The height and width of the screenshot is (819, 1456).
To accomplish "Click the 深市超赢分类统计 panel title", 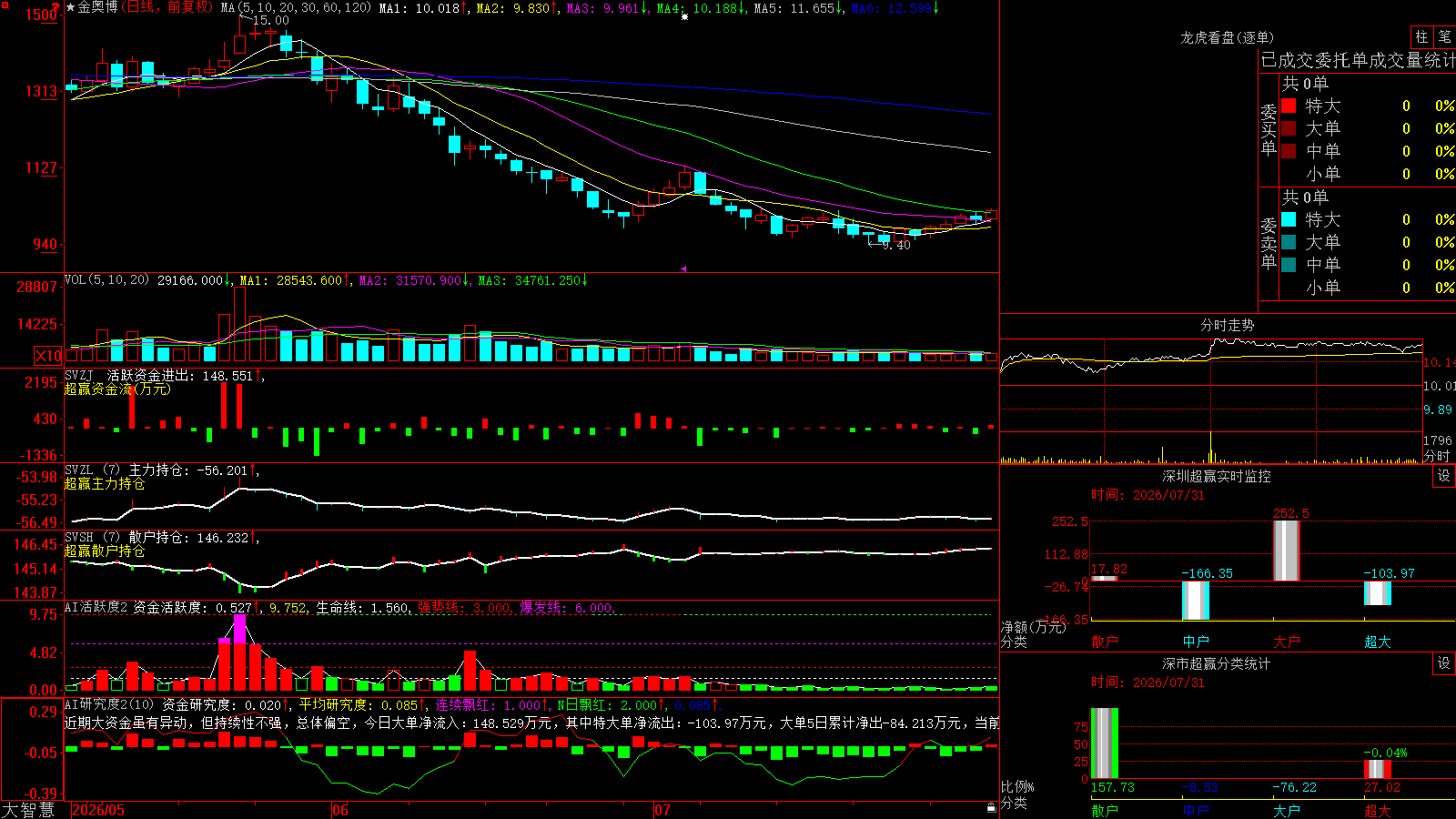I will (x=1216, y=663).
